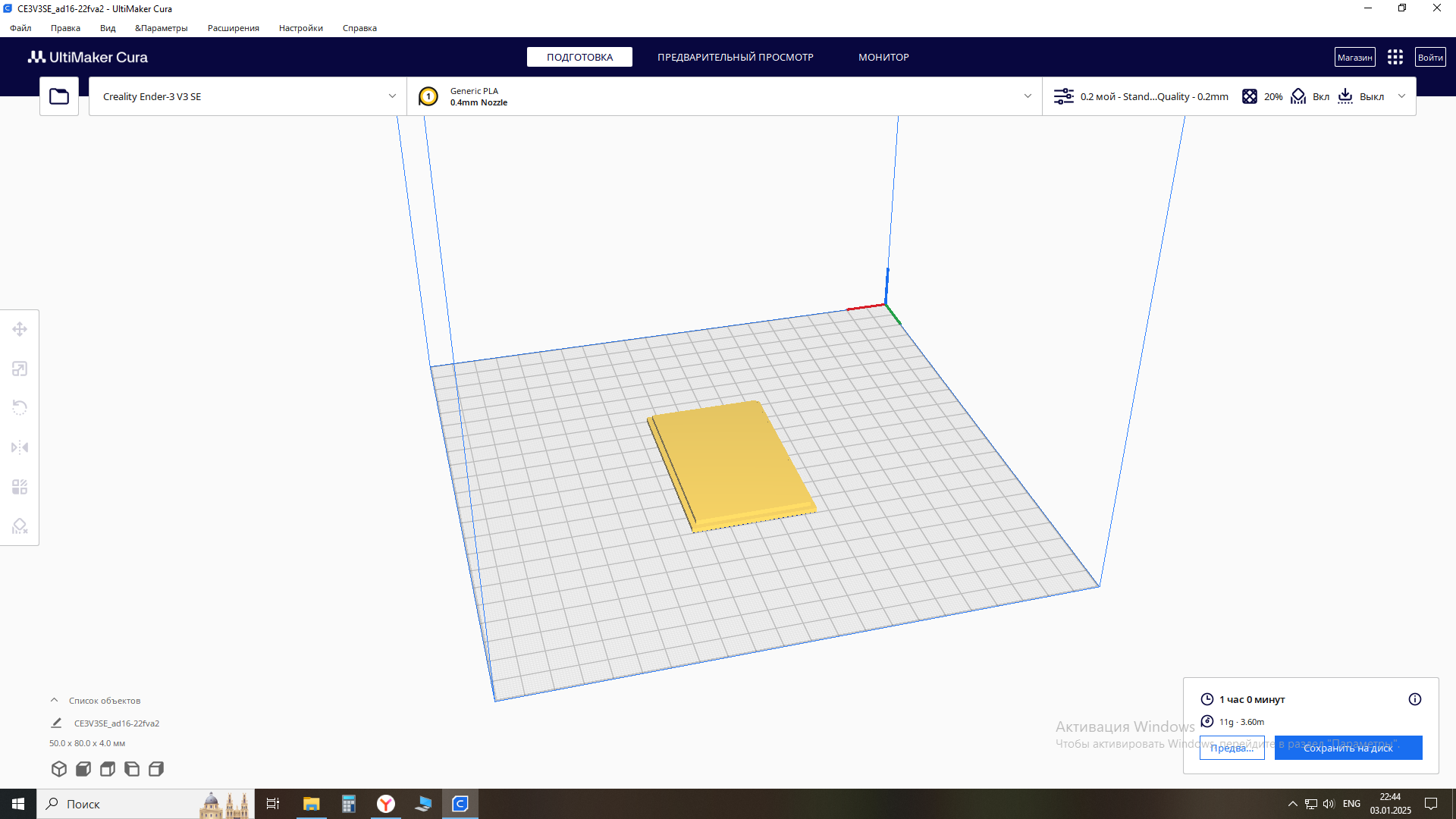Open Per Model Settings tool
The image size is (1456, 819).
pyautogui.click(x=20, y=487)
